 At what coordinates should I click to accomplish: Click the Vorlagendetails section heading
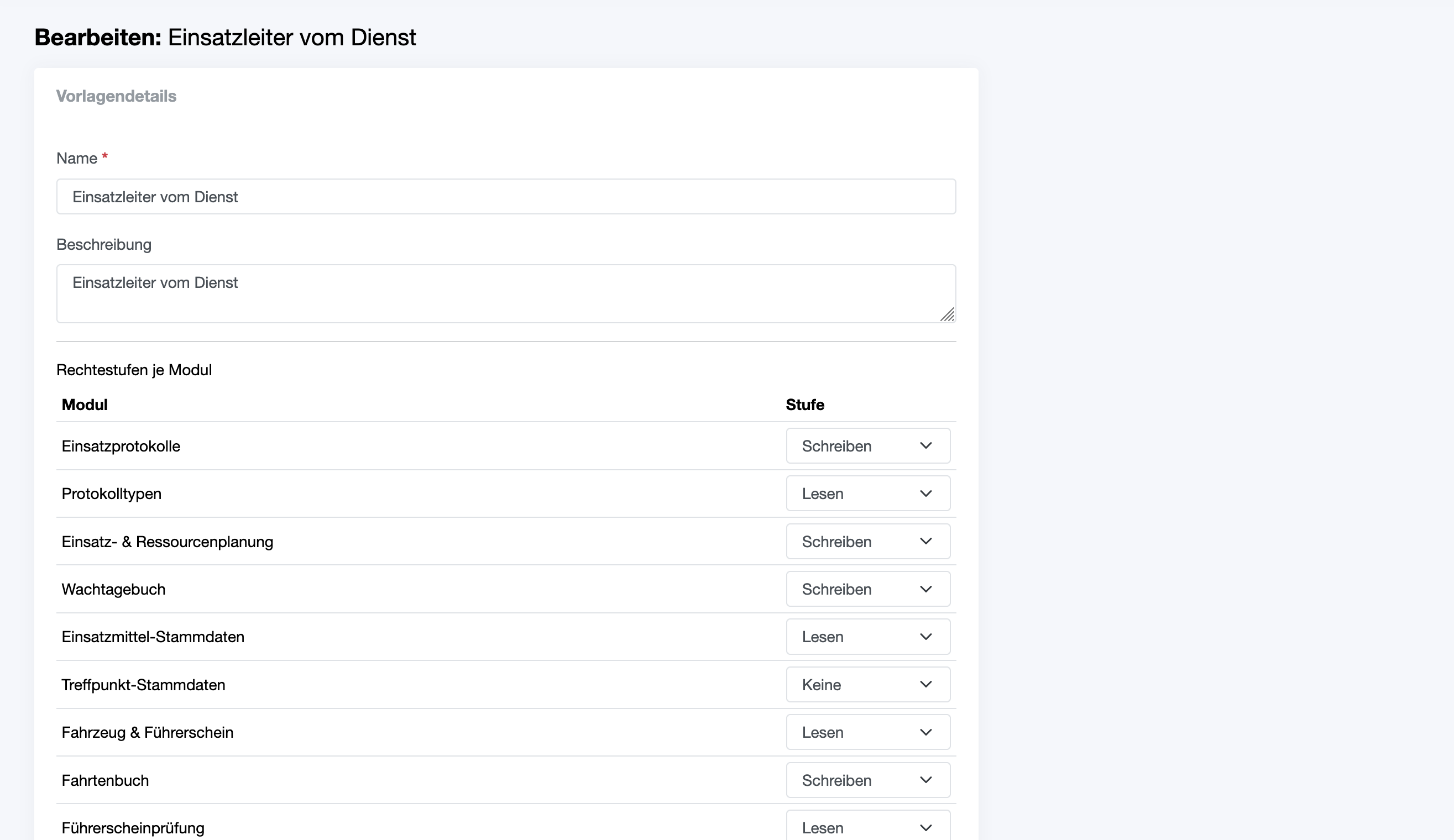click(x=116, y=96)
